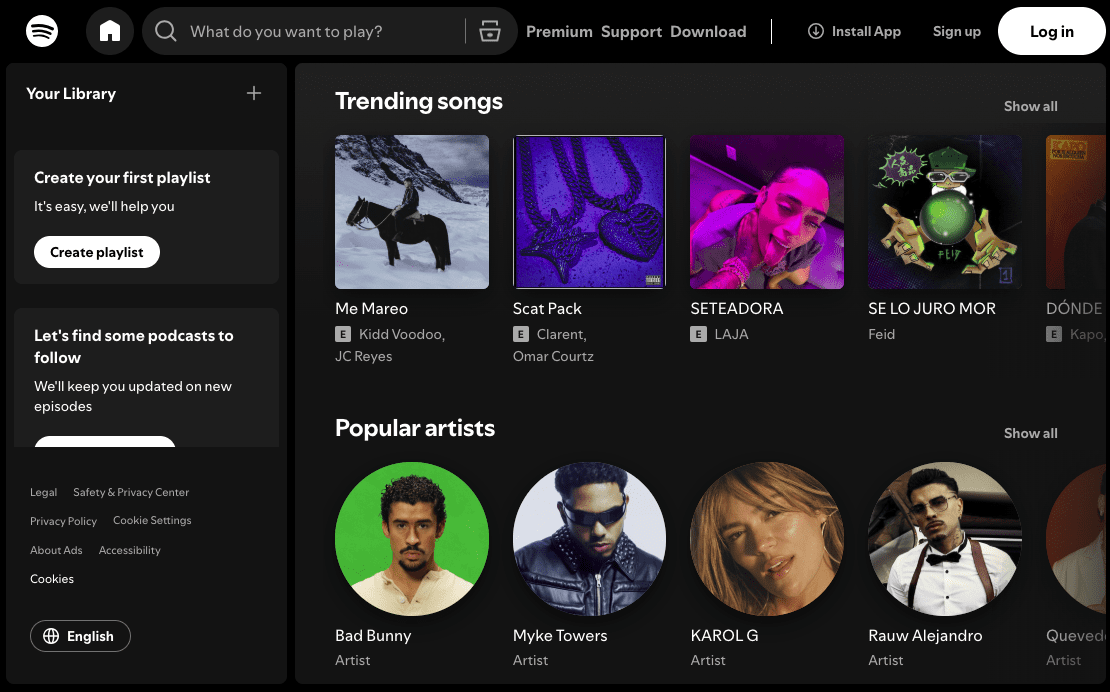Open the Premium link
Image resolution: width=1110 pixels, height=692 pixels.
click(x=559, y=32)
